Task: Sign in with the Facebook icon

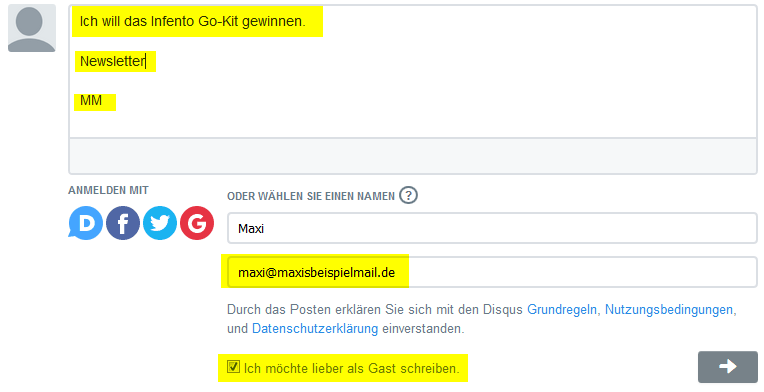Action: coord(123,223)
